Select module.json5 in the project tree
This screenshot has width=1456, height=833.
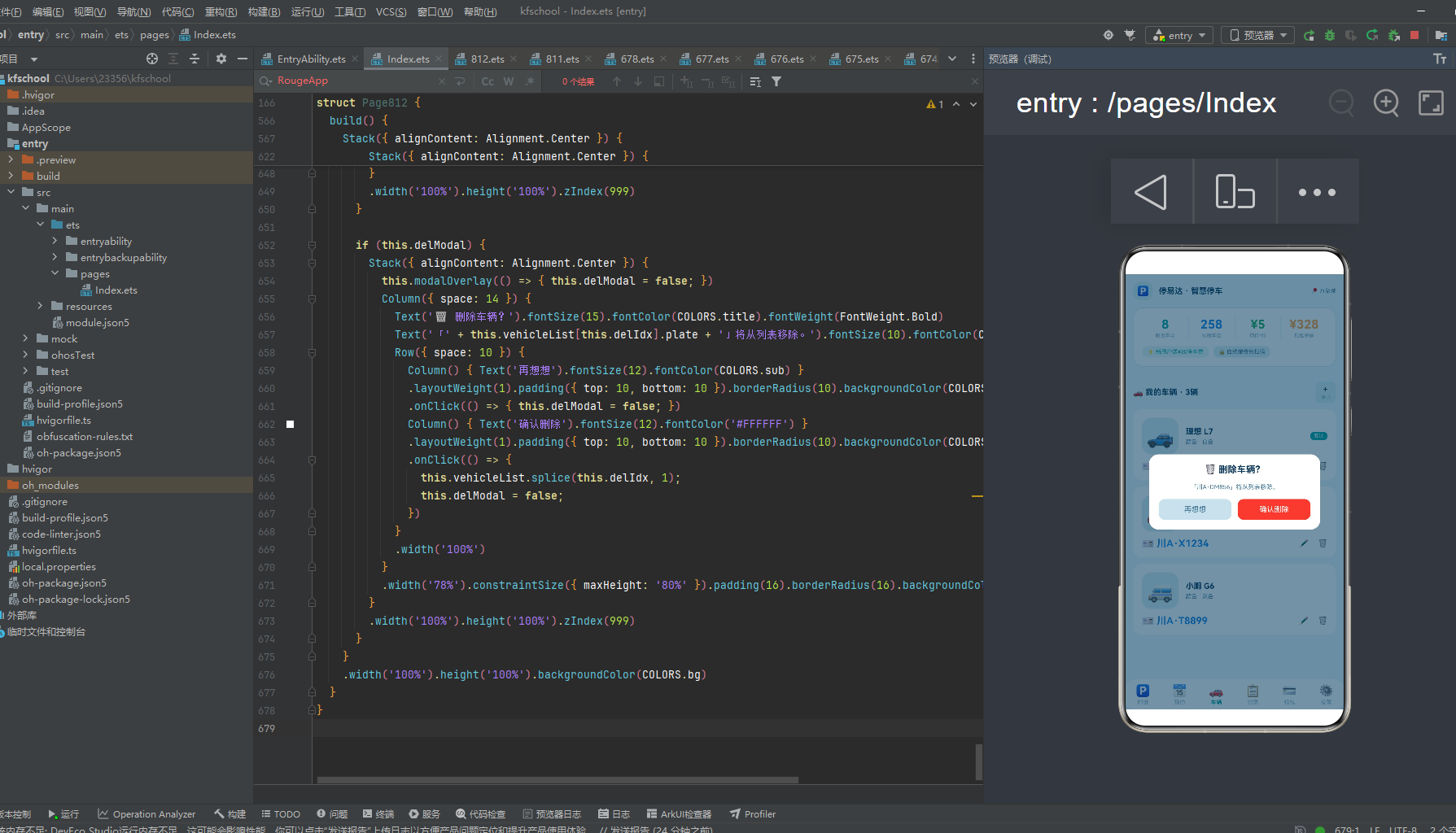click(97, 322)
